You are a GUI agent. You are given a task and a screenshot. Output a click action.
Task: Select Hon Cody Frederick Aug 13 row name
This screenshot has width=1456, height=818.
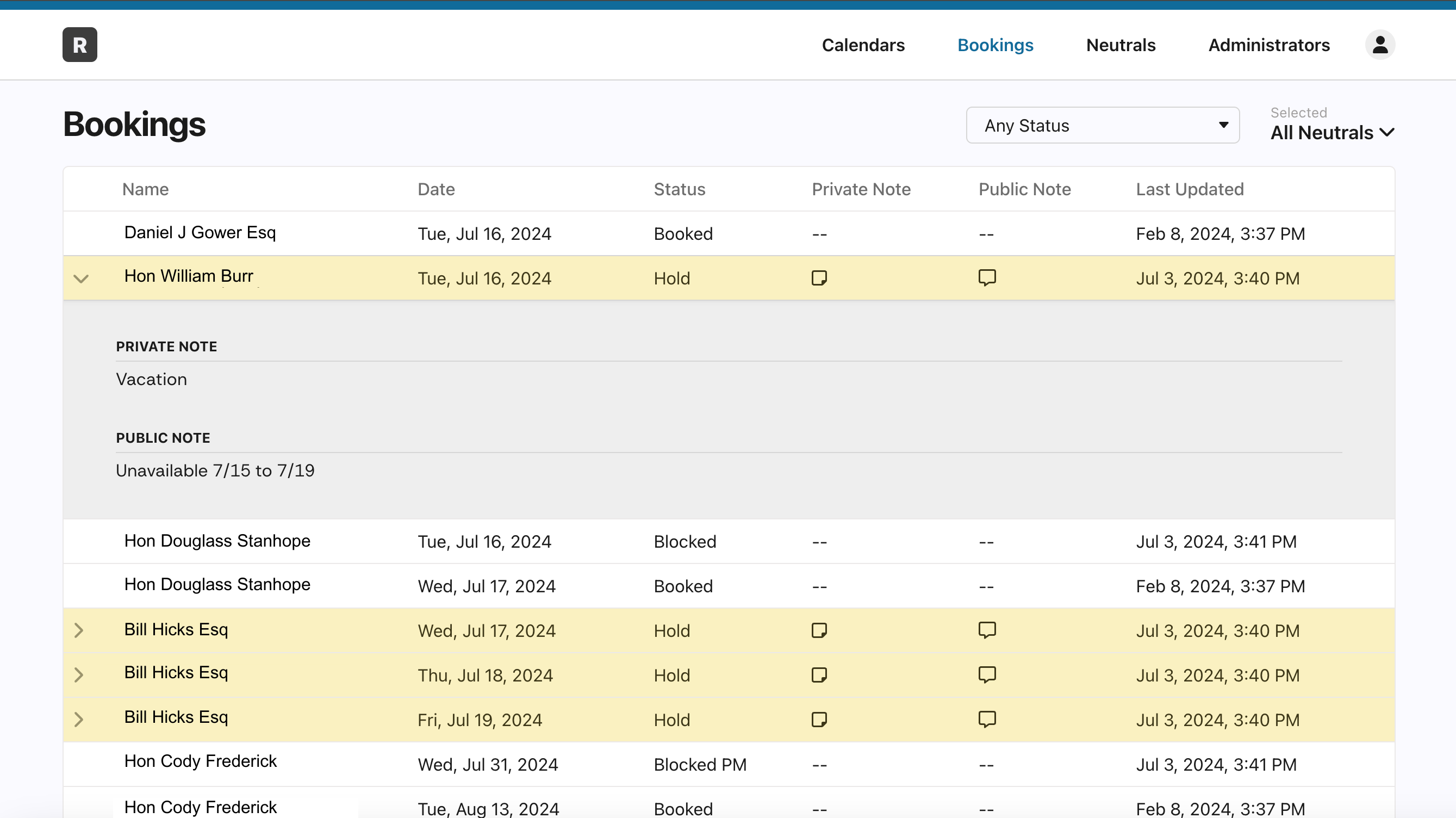(x=200, y=807)
